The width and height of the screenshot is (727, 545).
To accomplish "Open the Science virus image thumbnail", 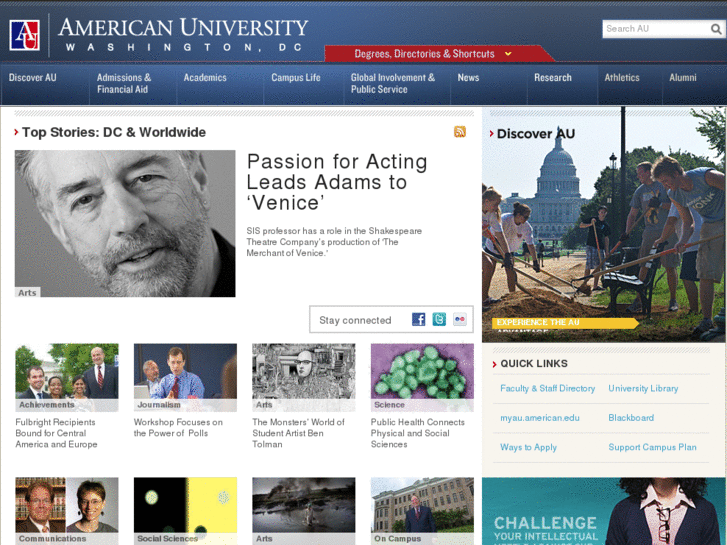I will (x=422, y=378).
